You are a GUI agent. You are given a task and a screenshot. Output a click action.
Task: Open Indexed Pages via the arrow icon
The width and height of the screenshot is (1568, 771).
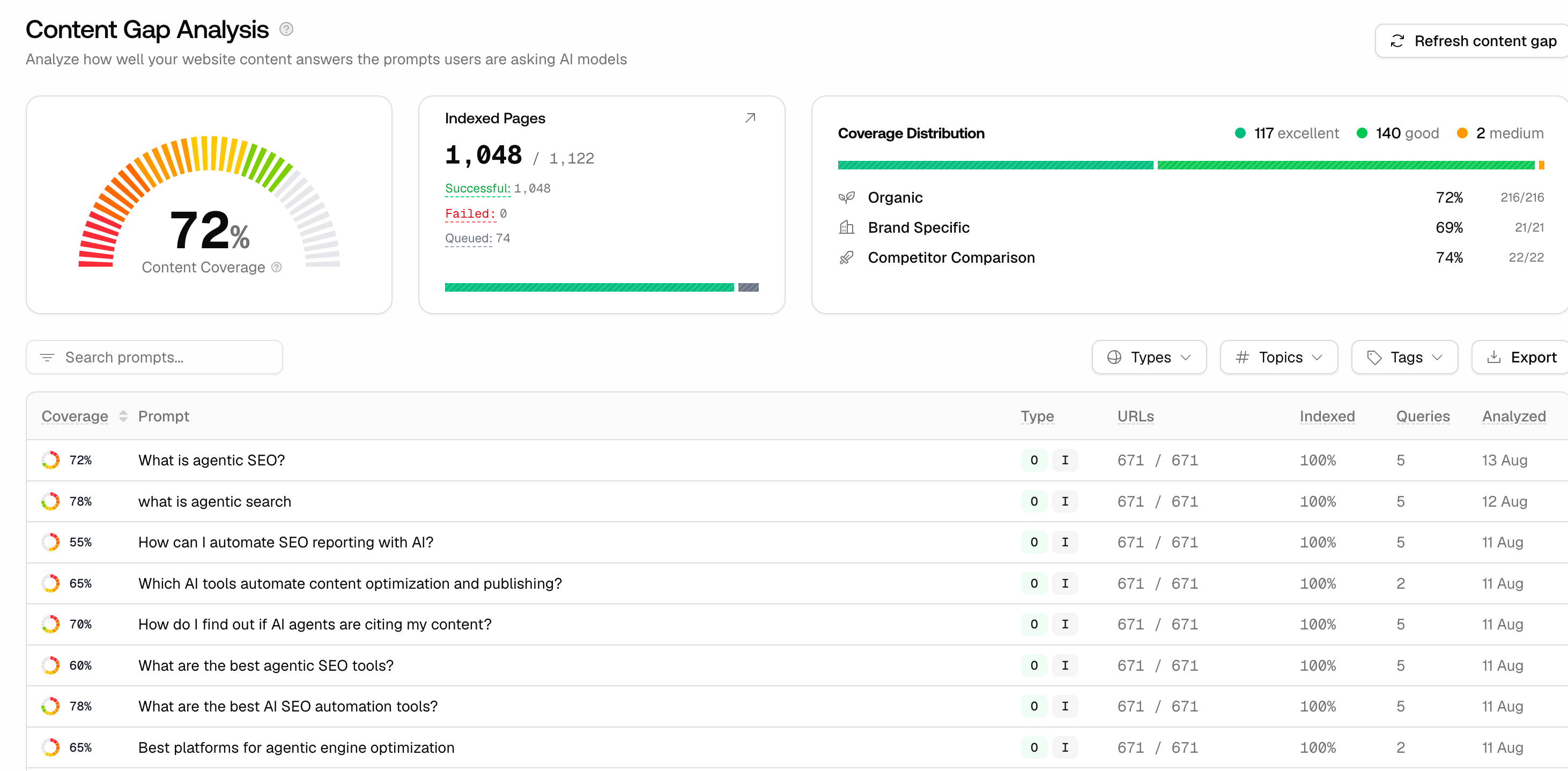(x=750, y=118)
